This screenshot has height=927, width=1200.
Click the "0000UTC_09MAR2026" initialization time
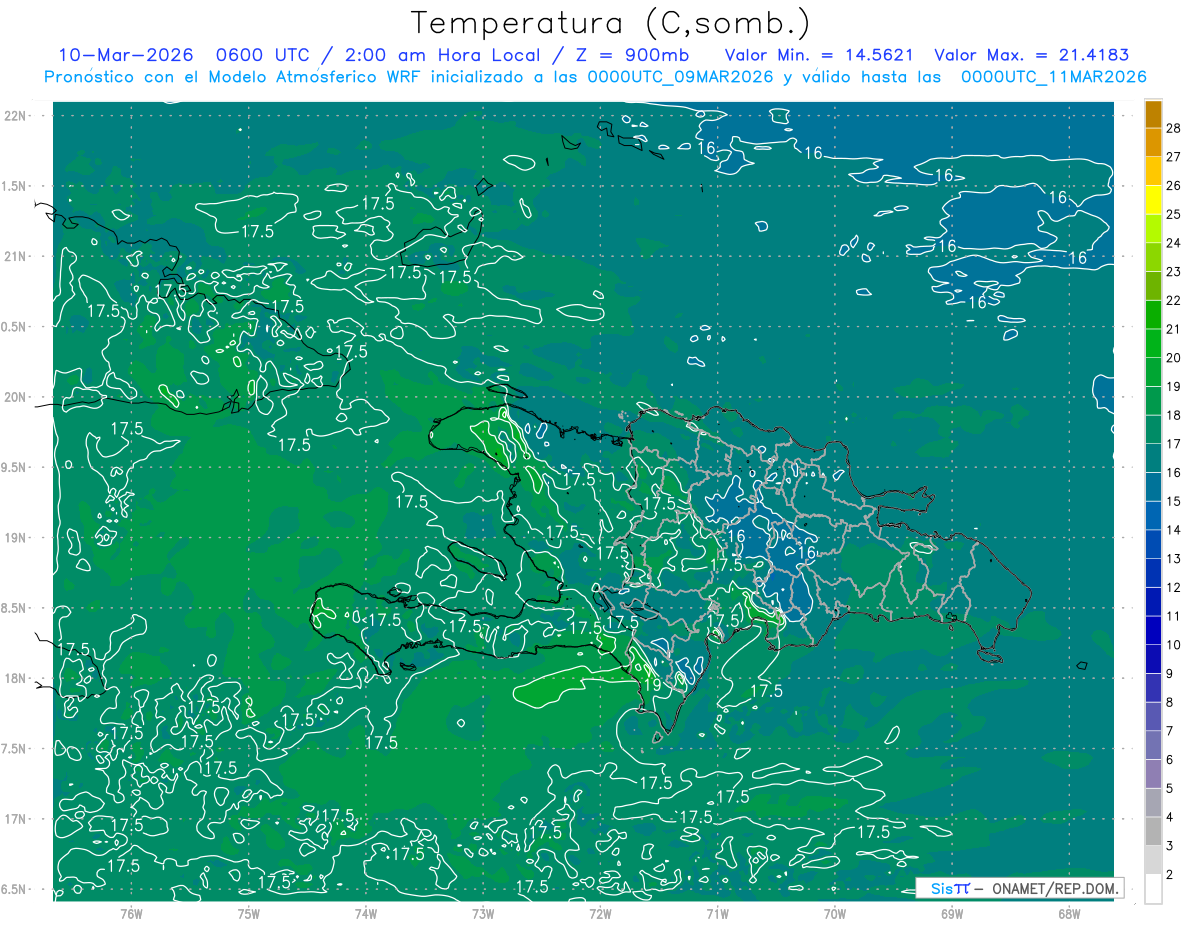click(x=679, y=77)
